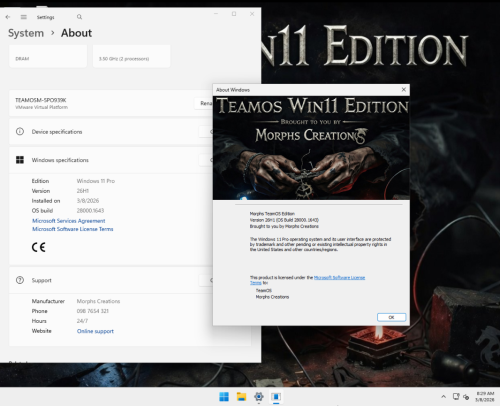Click the Phone value 098 7654 321
Screen dimensions: 500x406
pyautogui.click(x=93, y=311)
